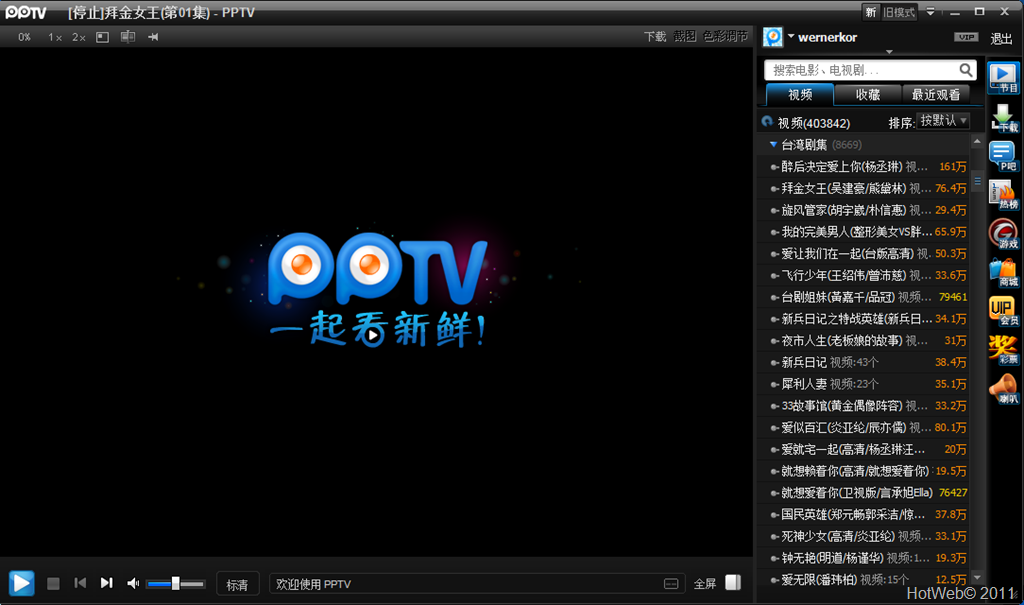Switch to 新 mode
This screenshot has height=605, width=1024.
click(x=871, y=12)
